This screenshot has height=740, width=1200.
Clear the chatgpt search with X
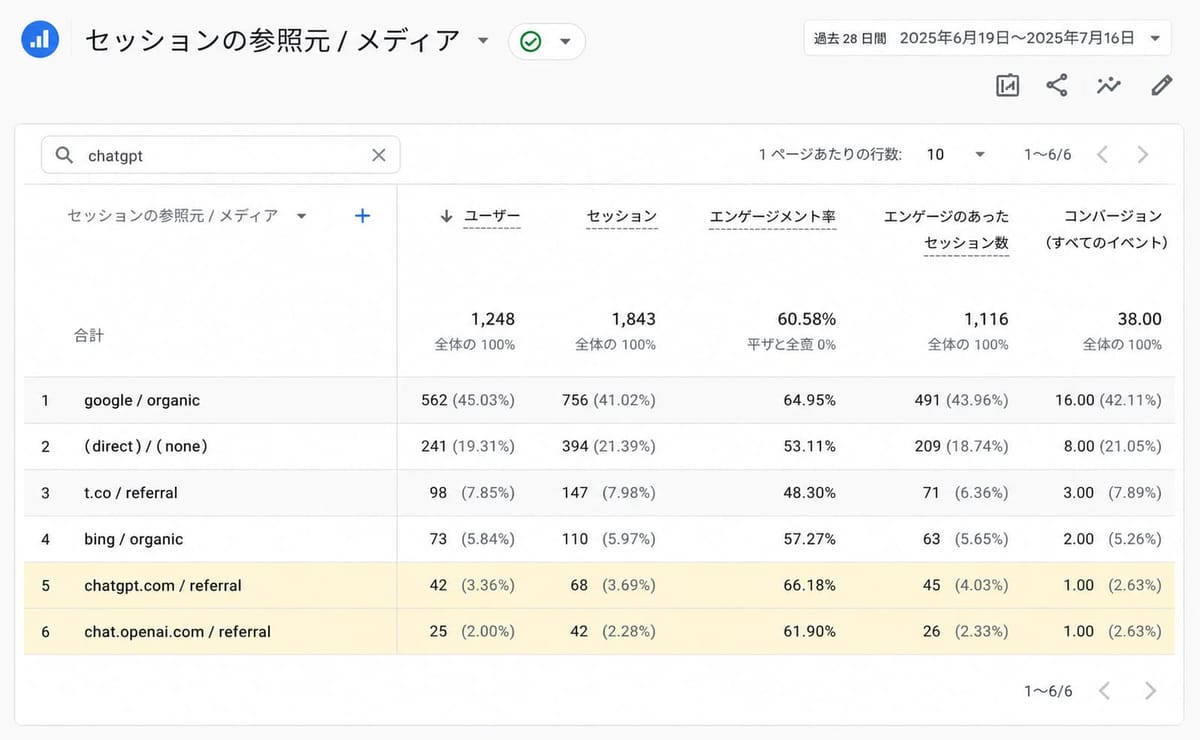(x=379, y=155)
